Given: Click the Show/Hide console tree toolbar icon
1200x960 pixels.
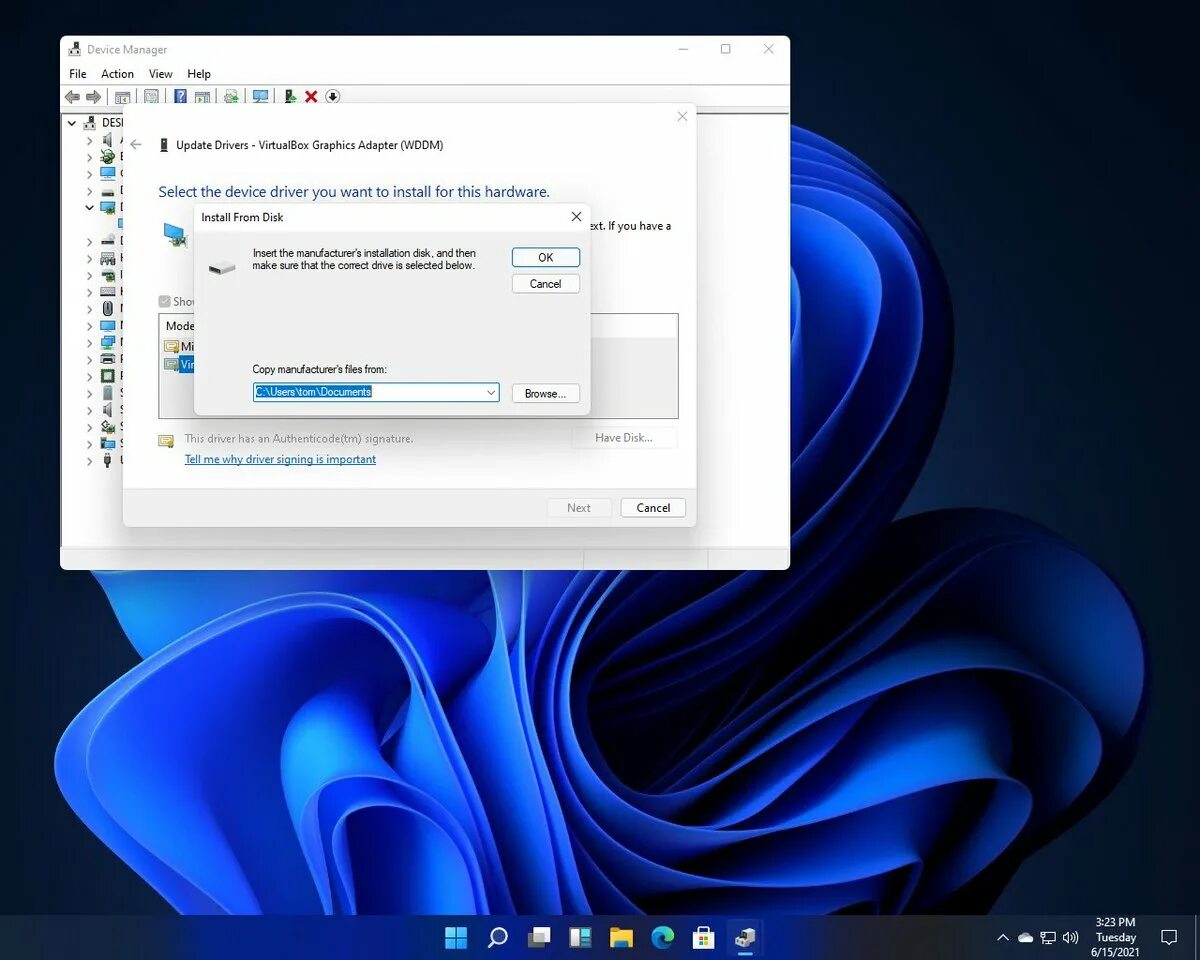Looking at the screenshot, I should pyautogui.click(x=121, y=96).
